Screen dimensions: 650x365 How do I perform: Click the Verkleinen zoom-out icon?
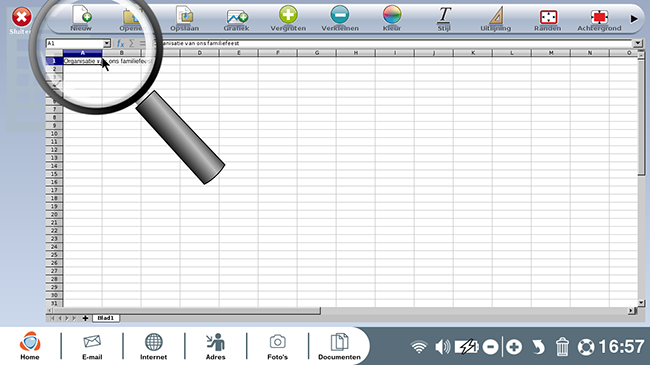[340, 15]
